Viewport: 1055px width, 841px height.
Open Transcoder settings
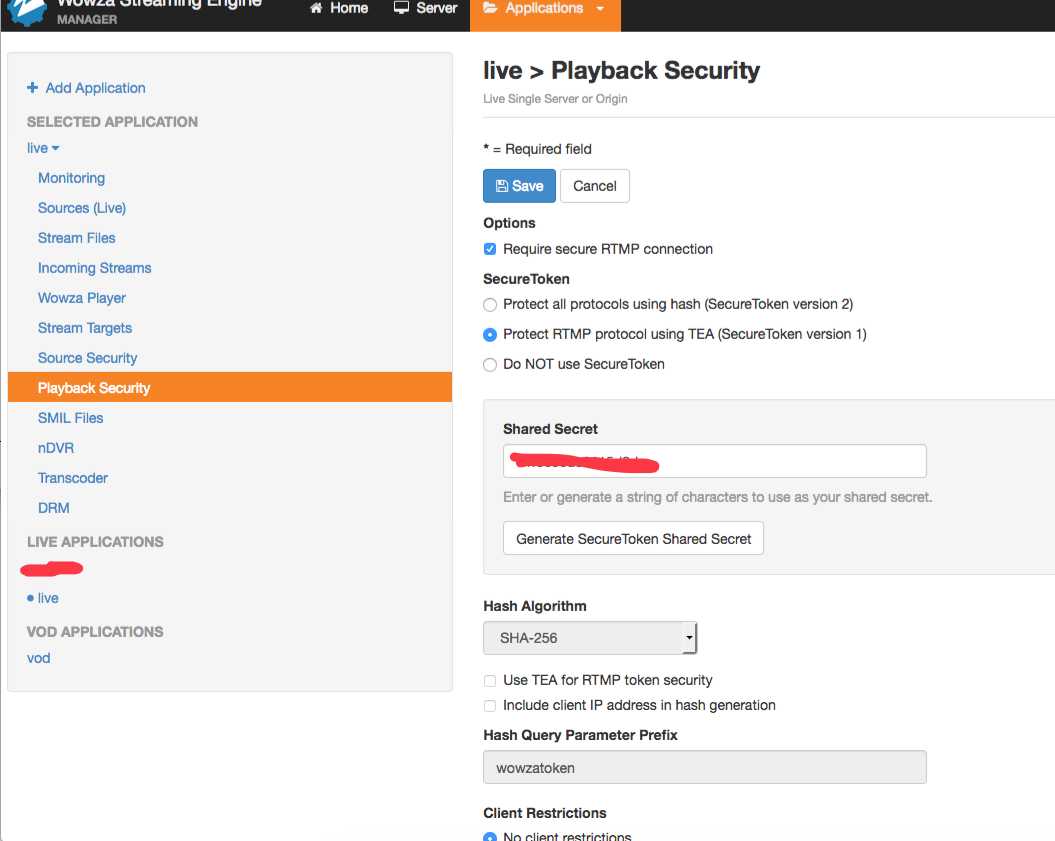tap(73, 478)
